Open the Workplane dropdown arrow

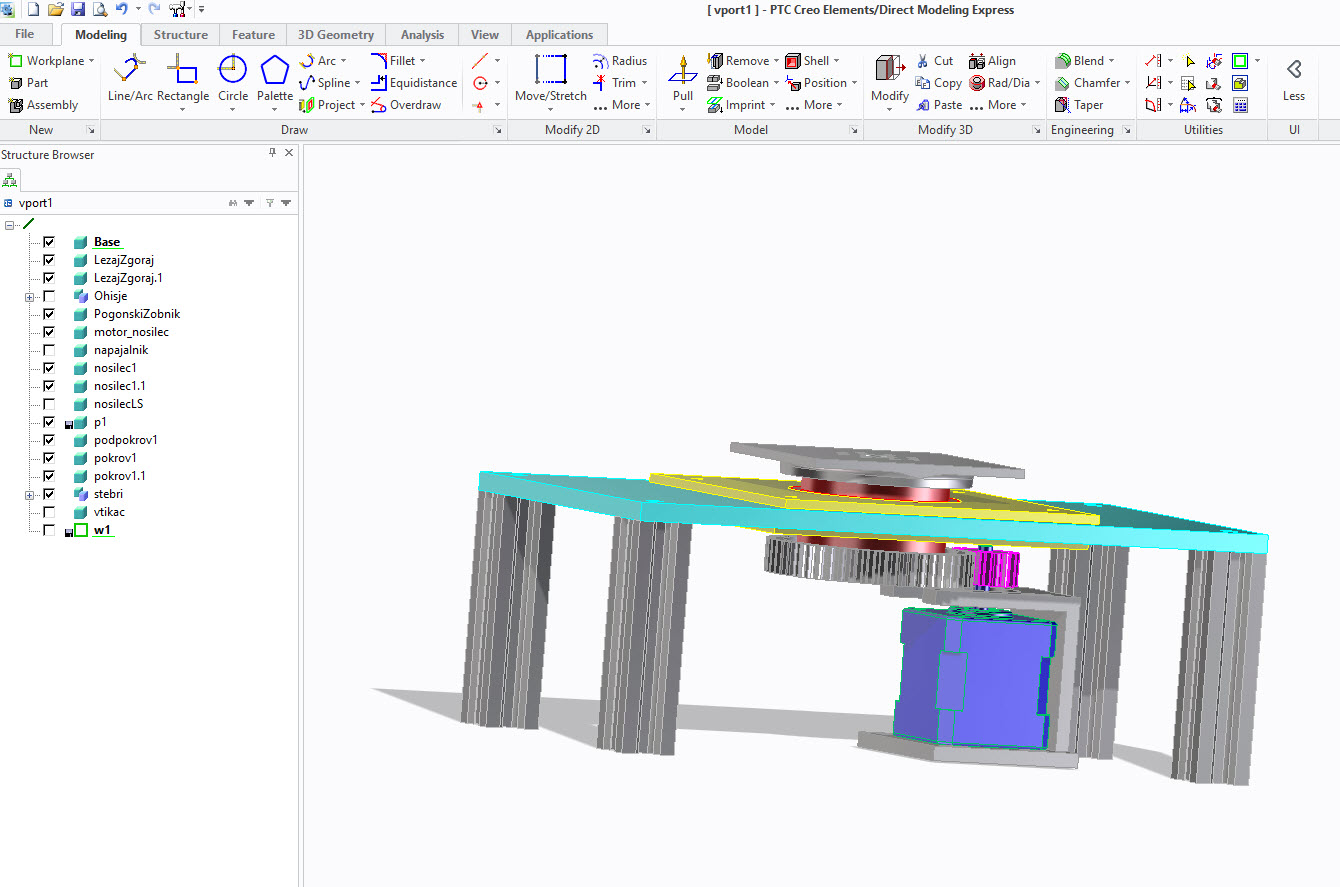tap(92, 61)
